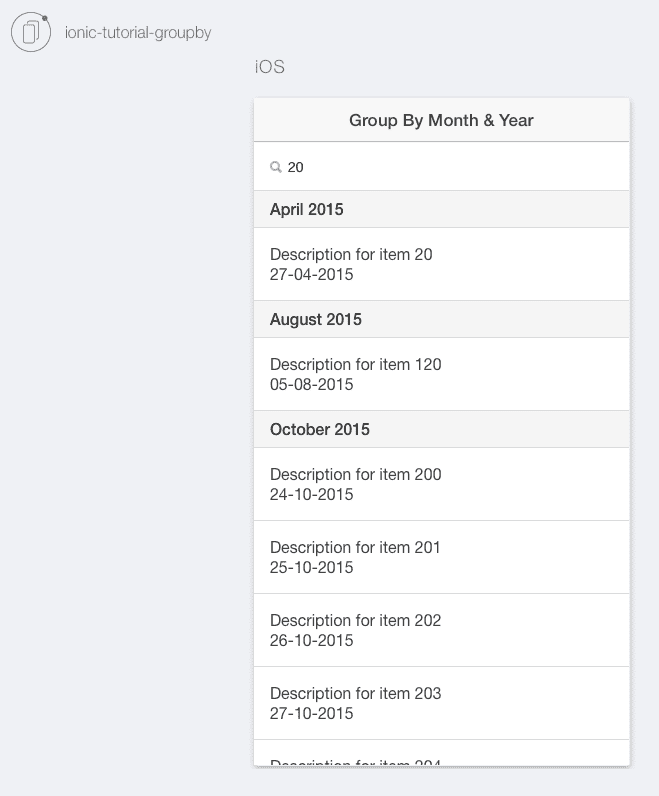The image size is (659, 796).
Task: Select the iOS platform label
Action: pyautogui.click(x=270, y=67)
